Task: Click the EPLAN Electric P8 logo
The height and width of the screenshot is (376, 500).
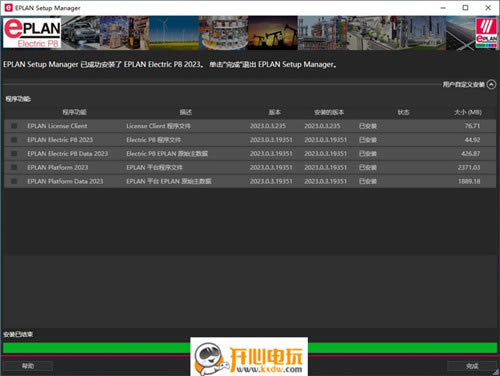Action: (32, 33)
